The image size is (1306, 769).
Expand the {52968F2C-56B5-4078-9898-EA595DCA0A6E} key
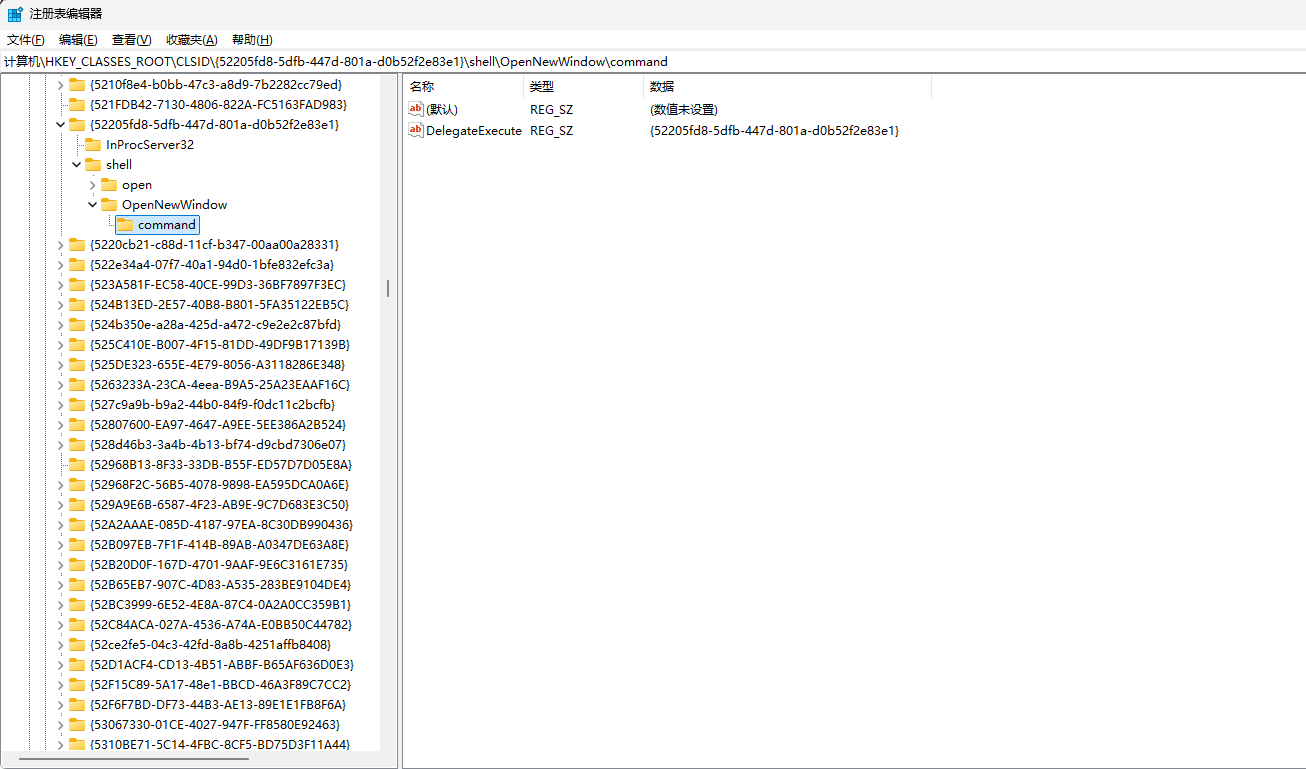60,485
